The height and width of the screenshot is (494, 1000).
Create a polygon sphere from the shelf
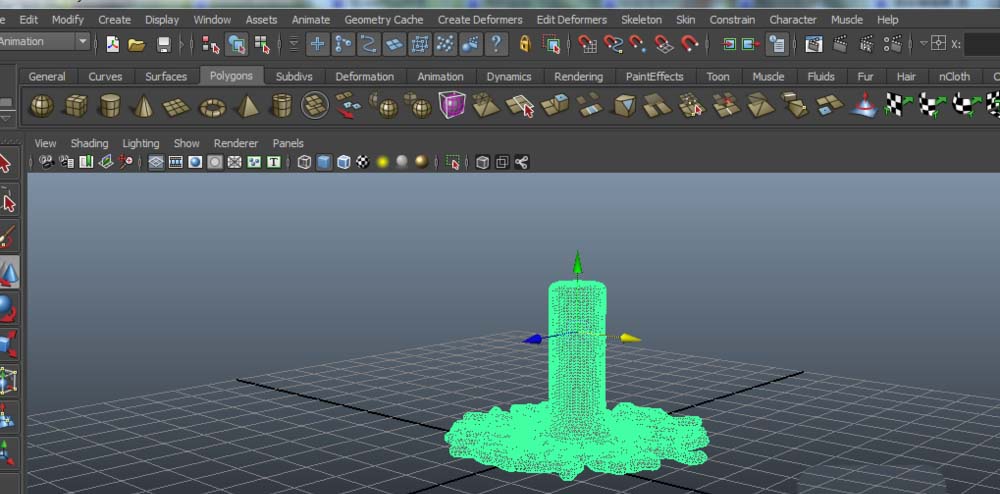click(x=42, y=105)
